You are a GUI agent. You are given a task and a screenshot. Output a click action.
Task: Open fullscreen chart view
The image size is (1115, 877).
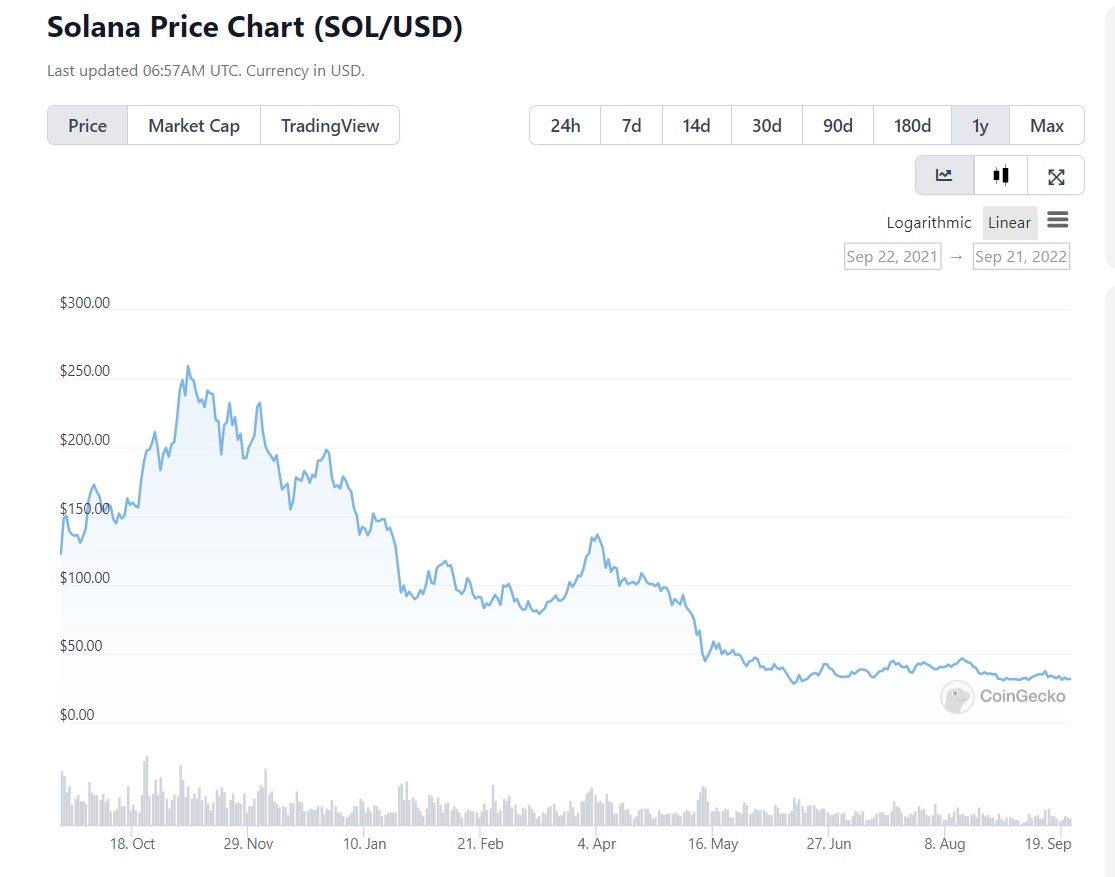[x=1056, y=175]
